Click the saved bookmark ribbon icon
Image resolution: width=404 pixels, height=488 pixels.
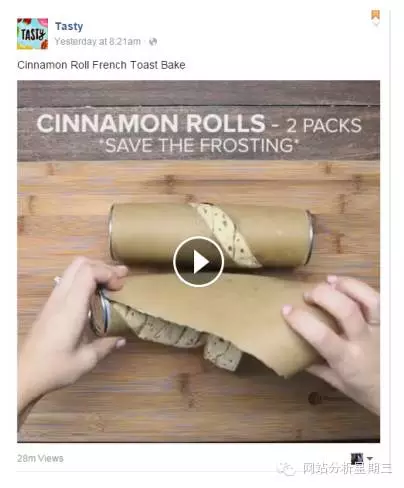(376, 17)
